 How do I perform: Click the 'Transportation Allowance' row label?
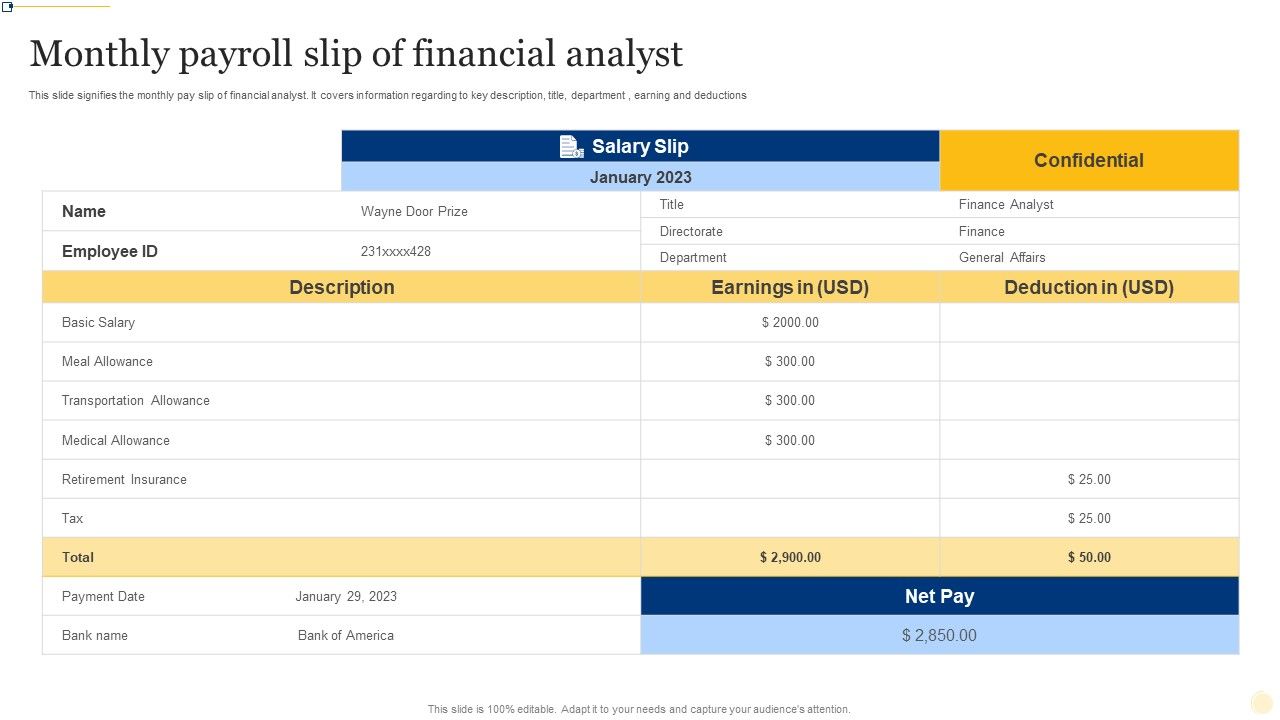pyautogui.click(x=136, y=400)
